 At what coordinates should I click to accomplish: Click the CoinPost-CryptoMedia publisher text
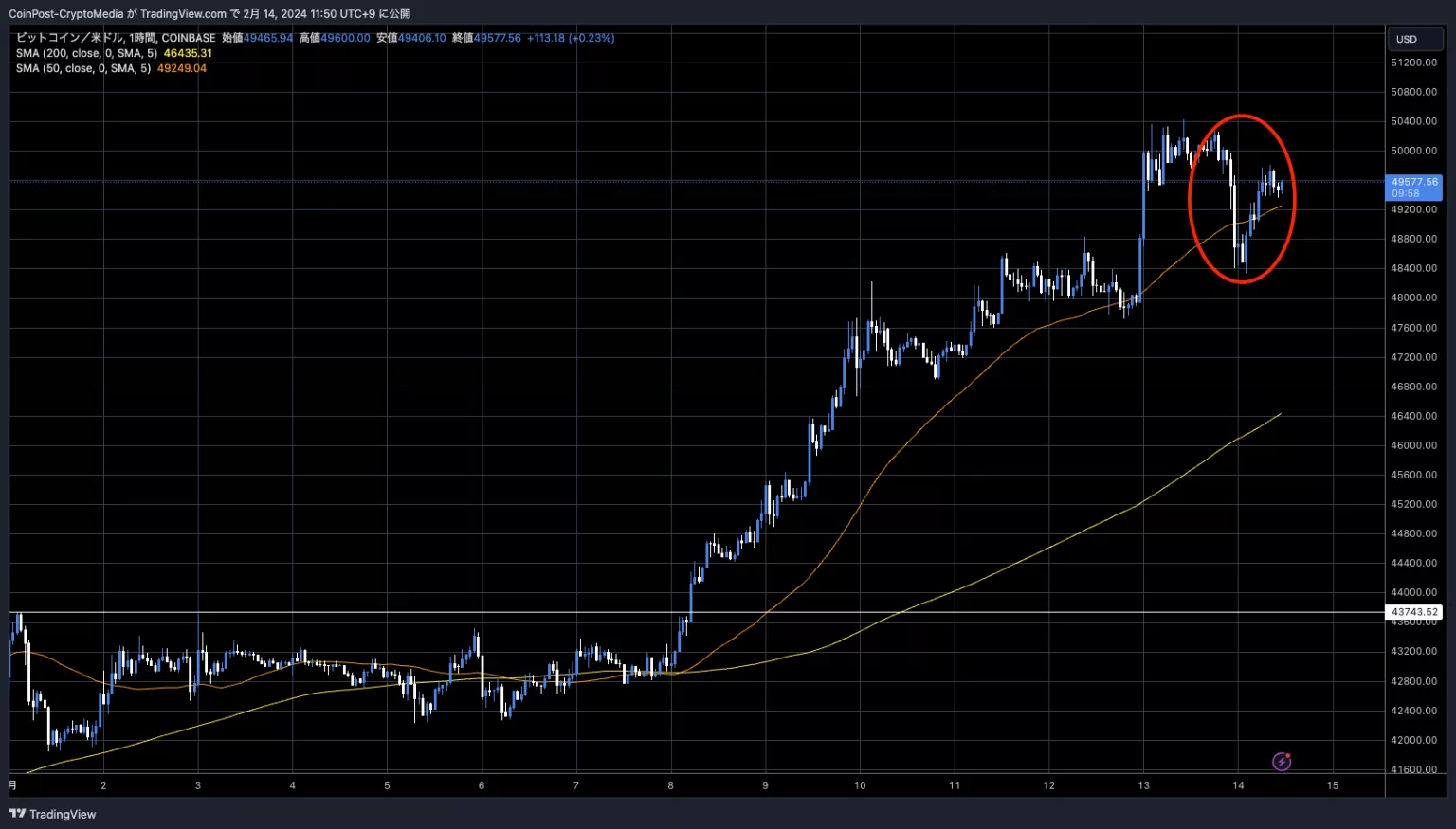(66, 14)
